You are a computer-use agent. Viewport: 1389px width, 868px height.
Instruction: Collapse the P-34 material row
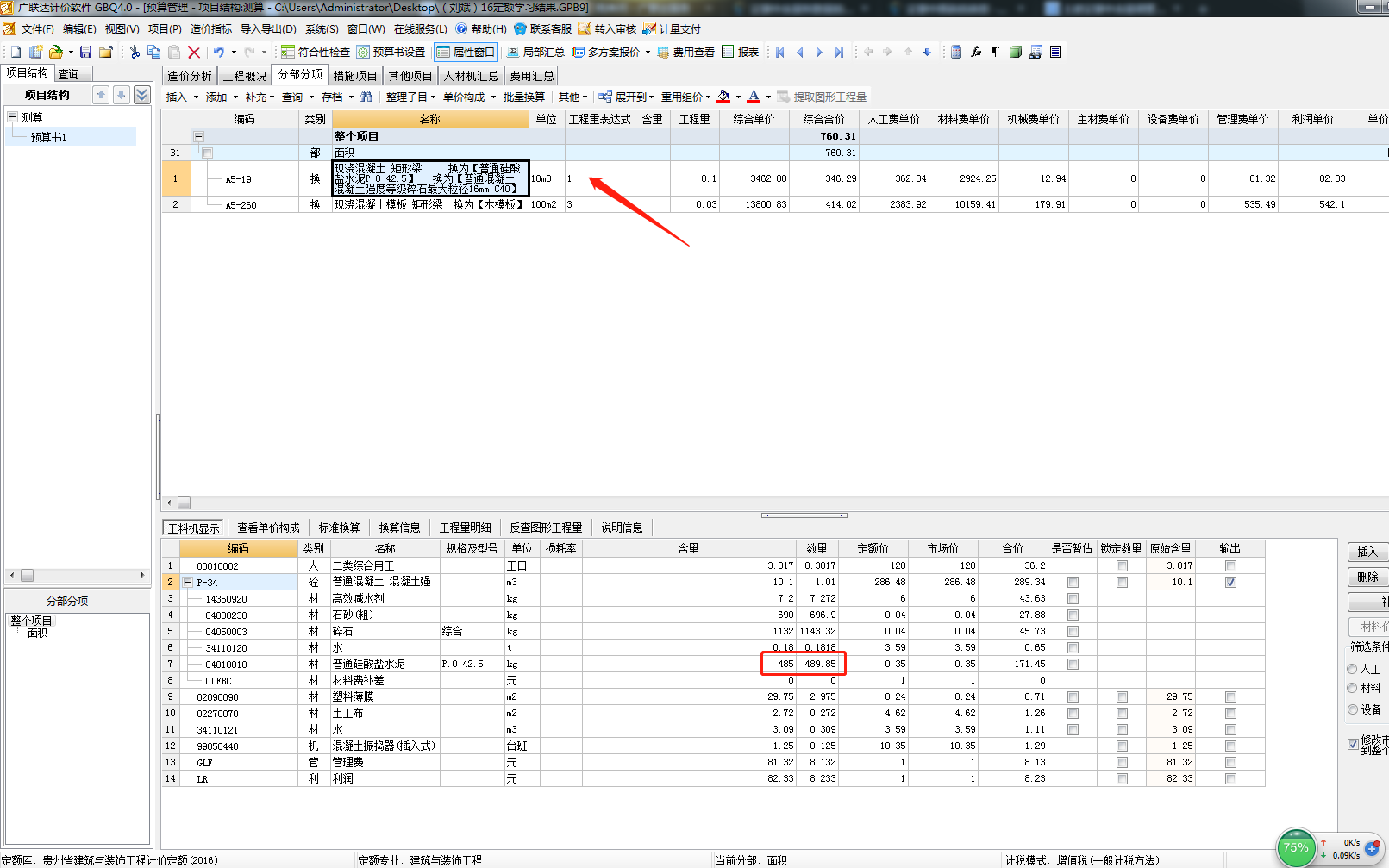tap(187, 583)
